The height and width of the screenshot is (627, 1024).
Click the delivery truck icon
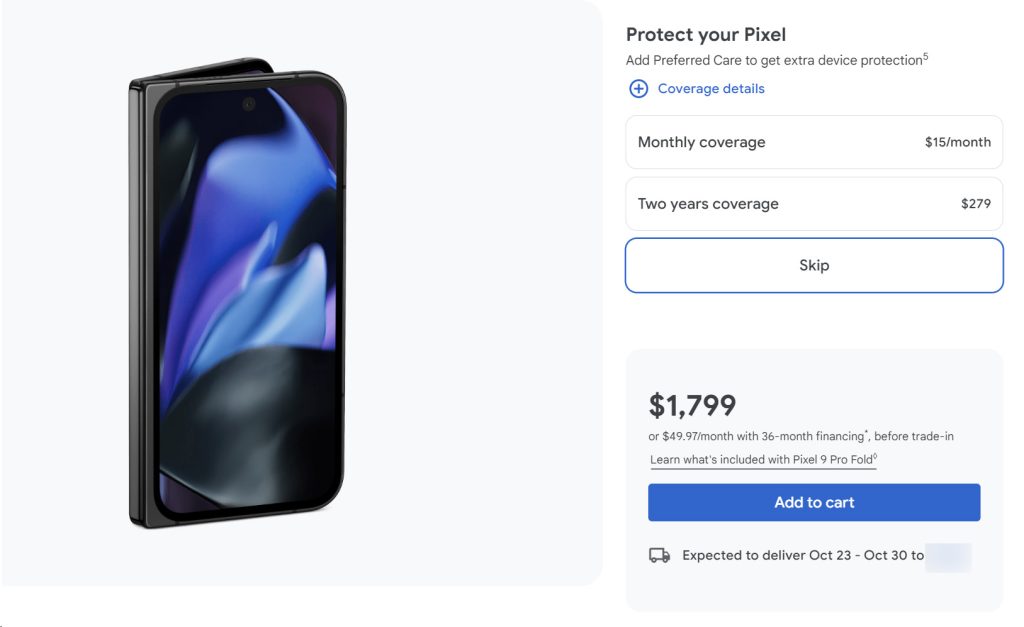659,555
